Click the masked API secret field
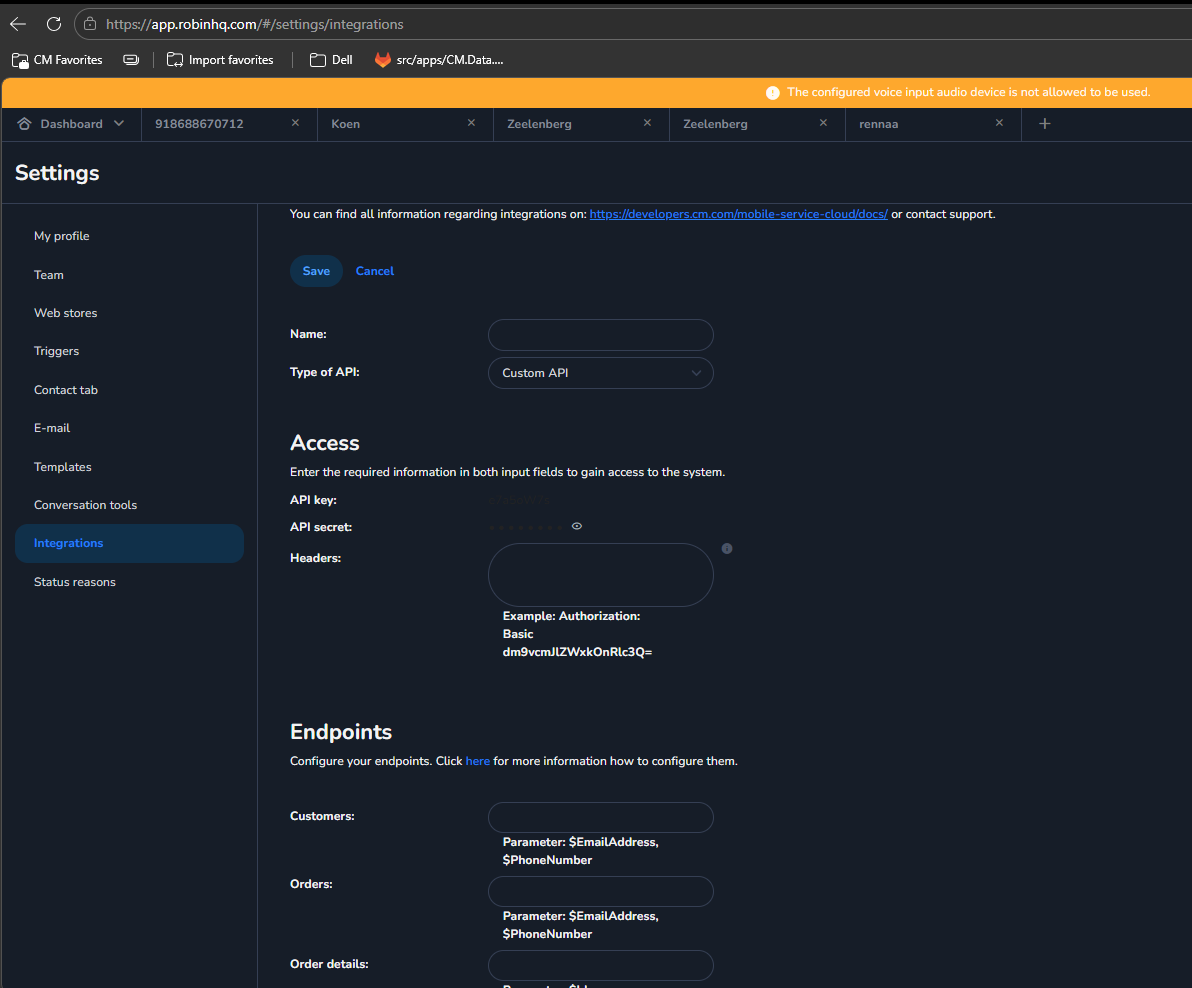 pyautogui.click(x=526, y=527)
